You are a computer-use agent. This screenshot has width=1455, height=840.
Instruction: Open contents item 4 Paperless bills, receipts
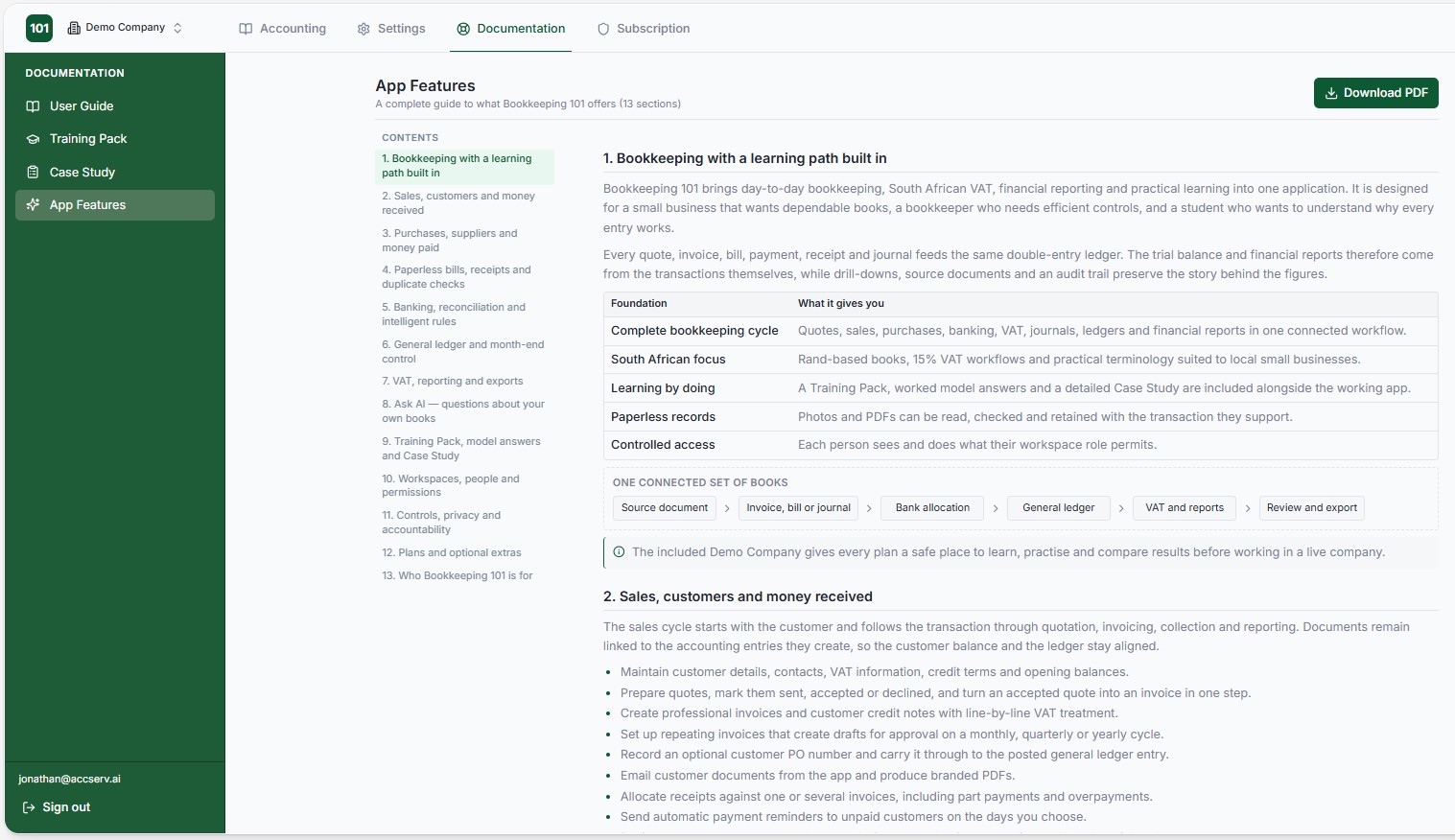point(464,277)
